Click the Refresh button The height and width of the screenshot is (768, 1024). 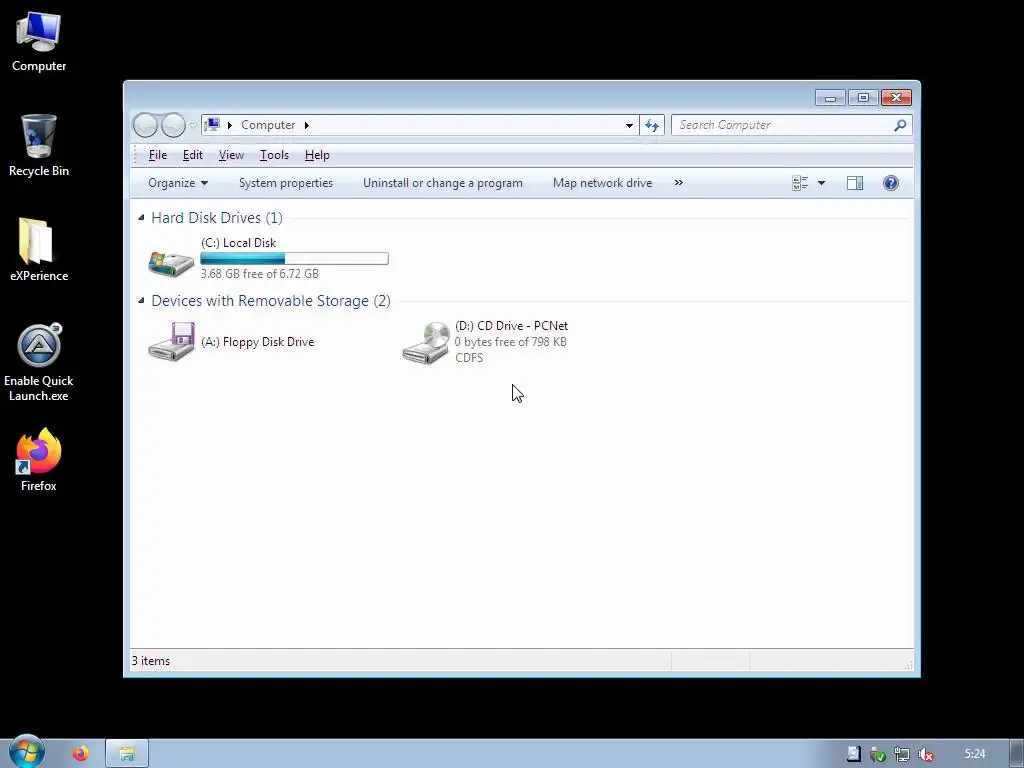[x=652, y=125]
